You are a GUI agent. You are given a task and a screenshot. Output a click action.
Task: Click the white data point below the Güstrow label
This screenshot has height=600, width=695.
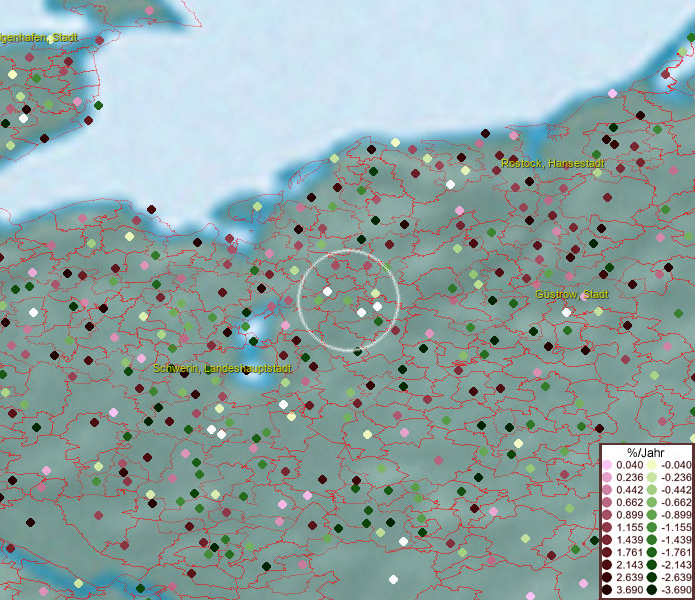tap(567, 312)
